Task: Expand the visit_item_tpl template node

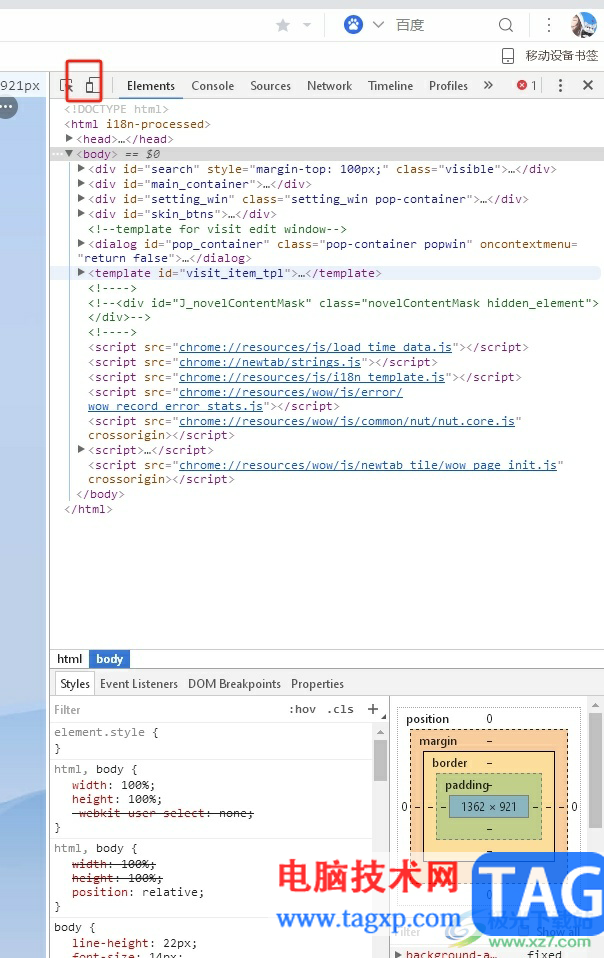Action: [81, 273]
